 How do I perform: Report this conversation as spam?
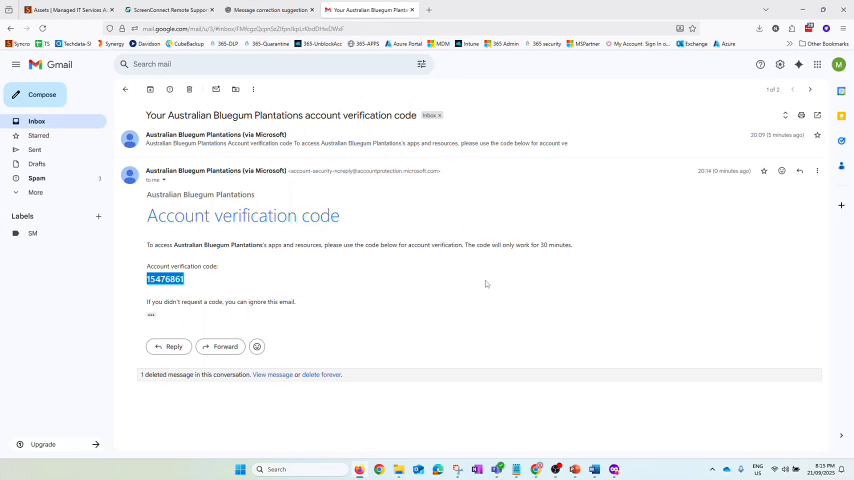(x=170, y=89)
